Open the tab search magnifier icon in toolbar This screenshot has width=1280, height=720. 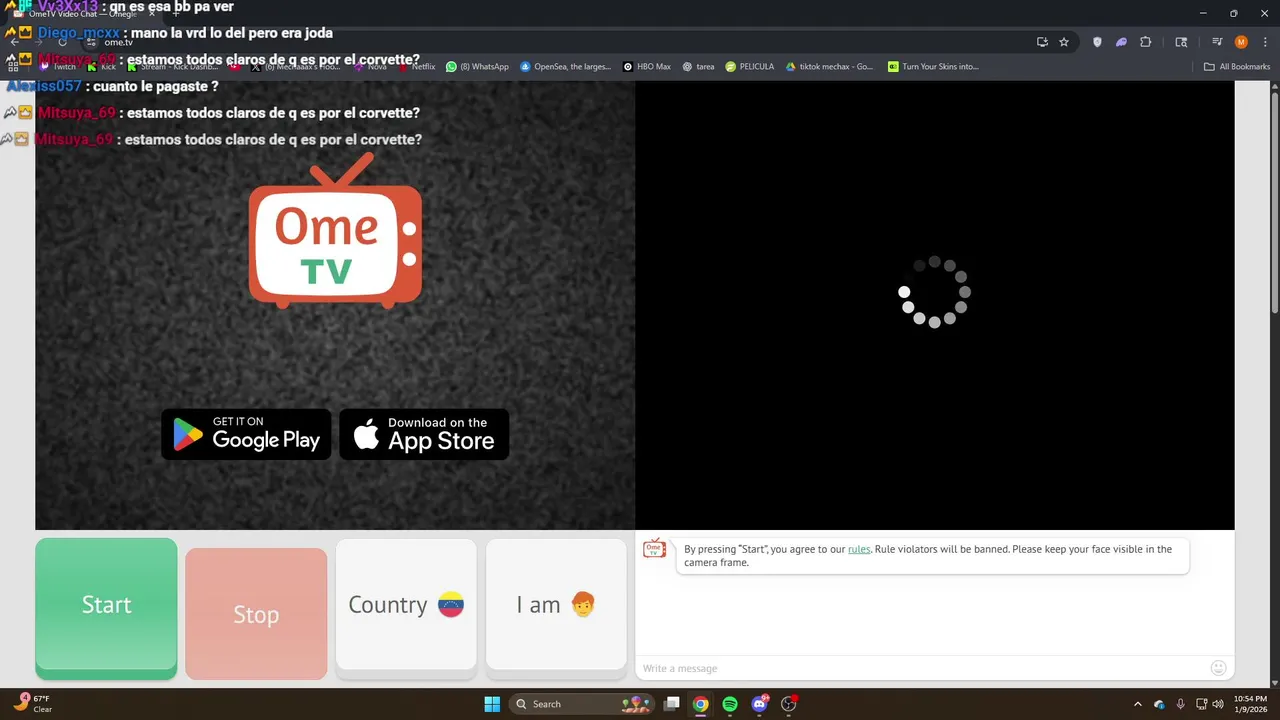click(x=1181, y=42)
